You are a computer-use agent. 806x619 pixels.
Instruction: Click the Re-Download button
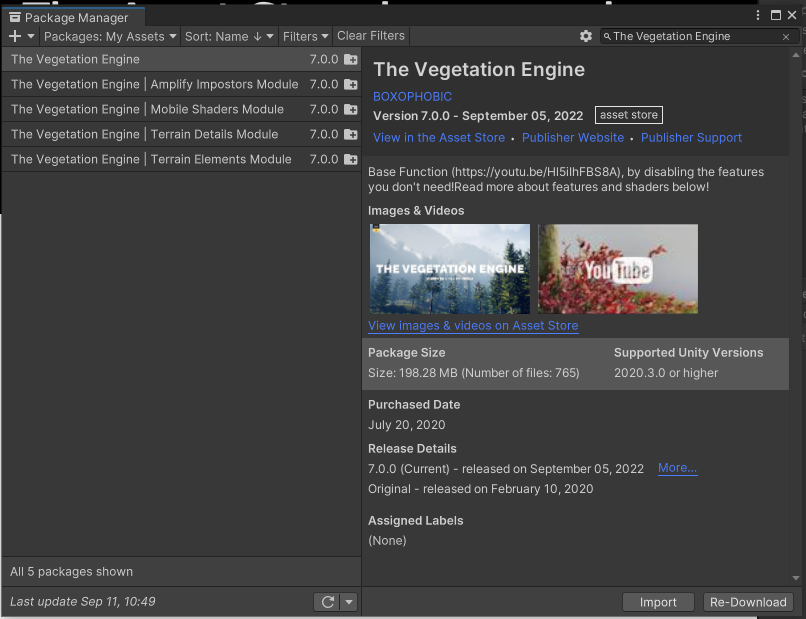[x=748, y=602]
